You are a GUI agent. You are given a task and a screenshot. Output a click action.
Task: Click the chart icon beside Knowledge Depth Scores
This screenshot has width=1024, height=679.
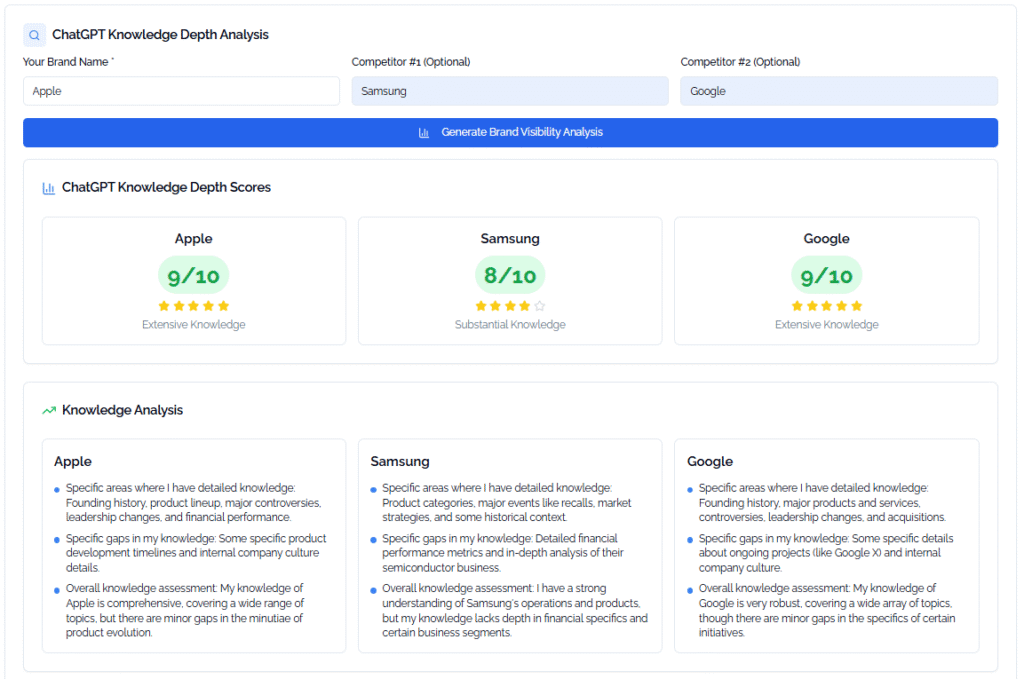click(48, 188)
